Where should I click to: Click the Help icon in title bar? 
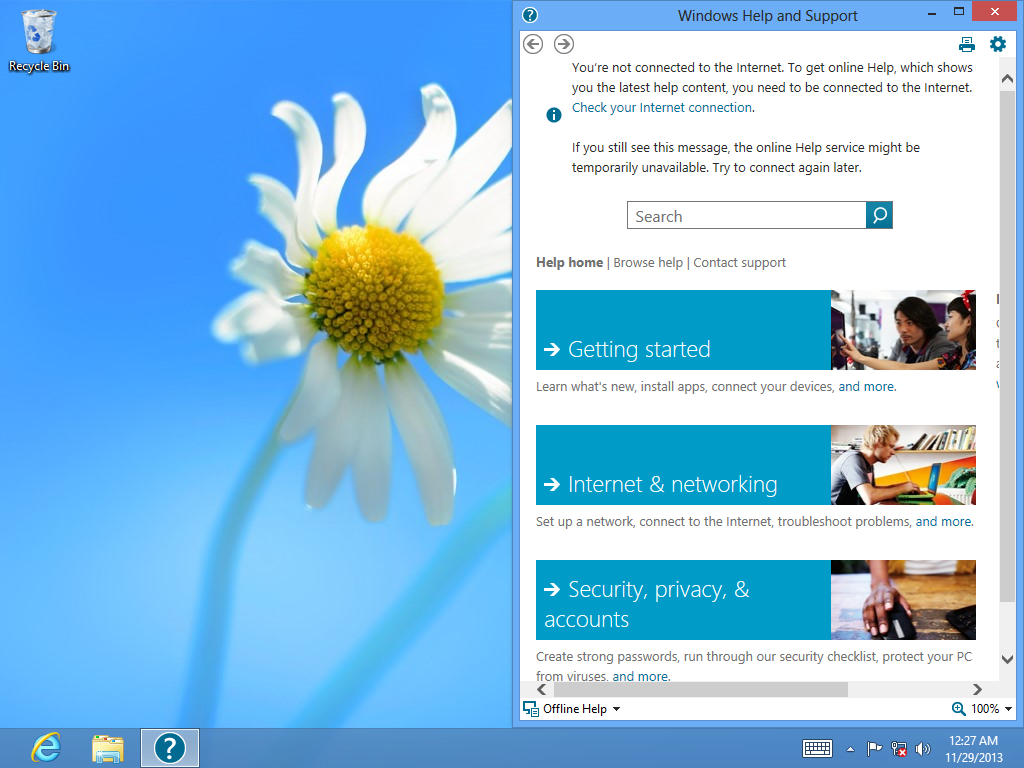[x=530, y=15]
